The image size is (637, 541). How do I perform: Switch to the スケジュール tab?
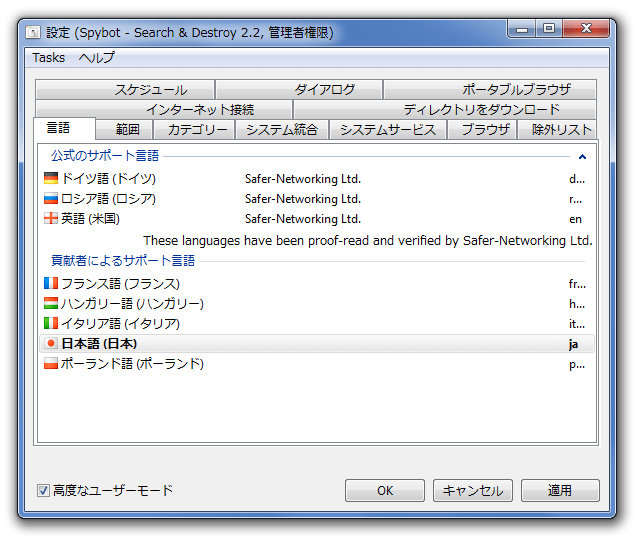click(x=125, y=89)
